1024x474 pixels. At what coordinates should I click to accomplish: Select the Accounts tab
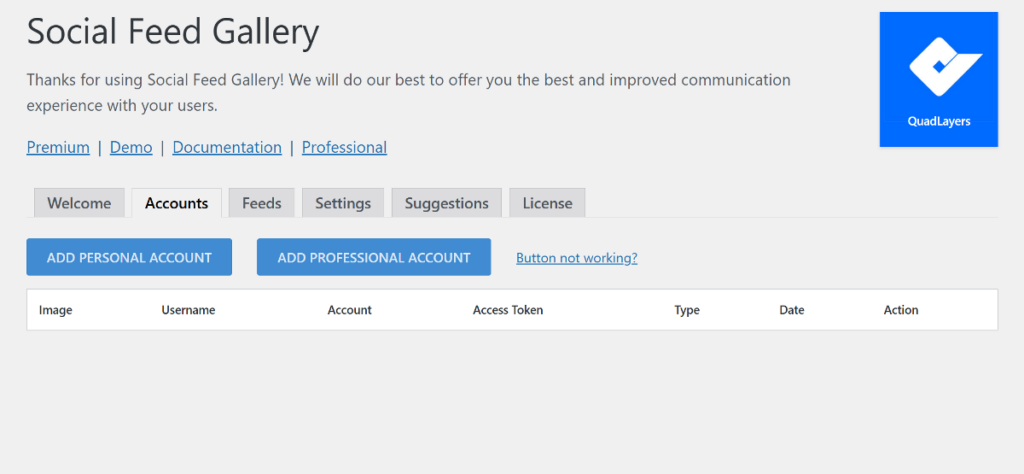click(x=176, y=203)
